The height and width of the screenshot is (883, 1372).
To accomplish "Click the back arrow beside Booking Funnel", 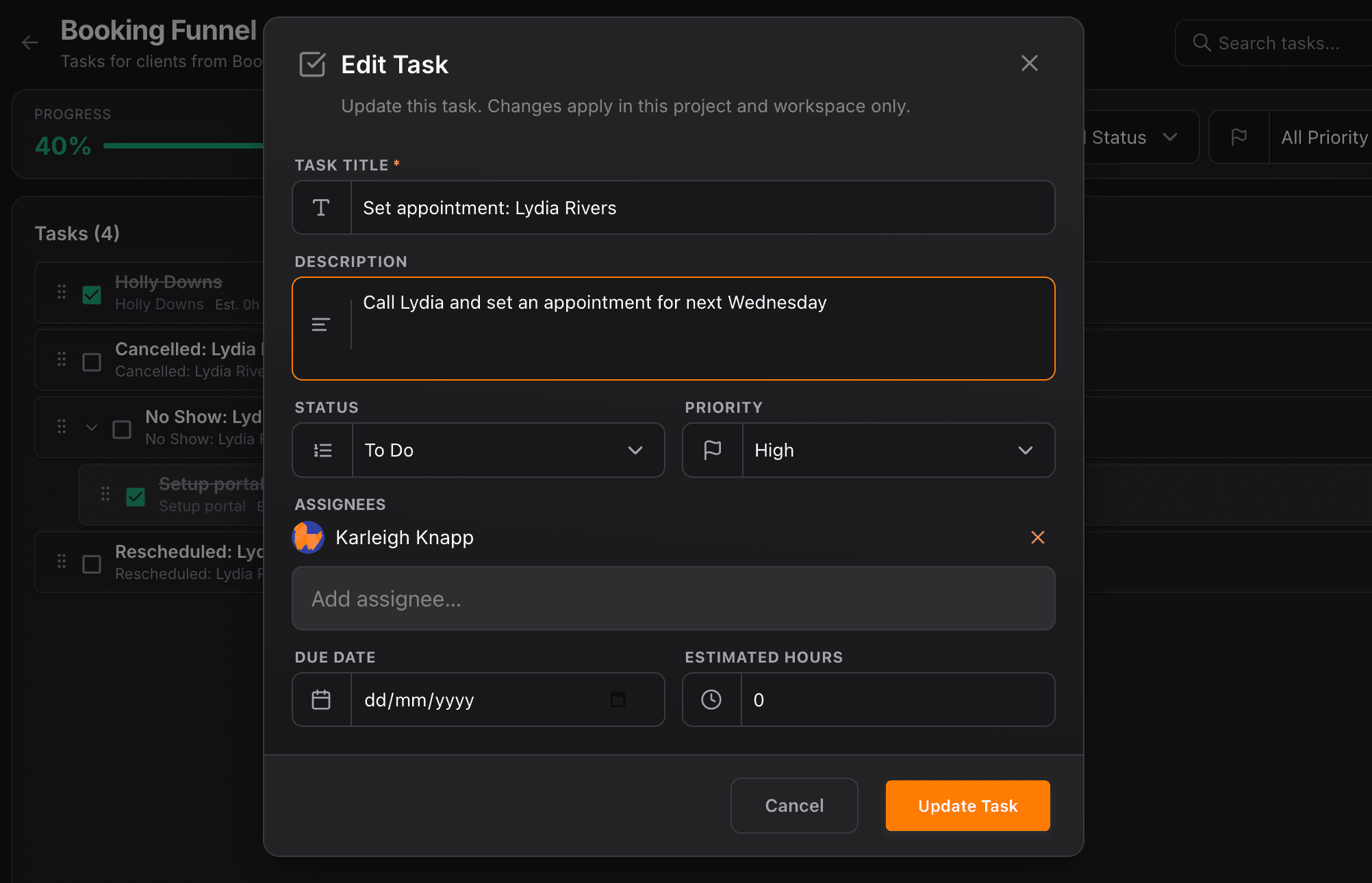I will tap(29, 42).
